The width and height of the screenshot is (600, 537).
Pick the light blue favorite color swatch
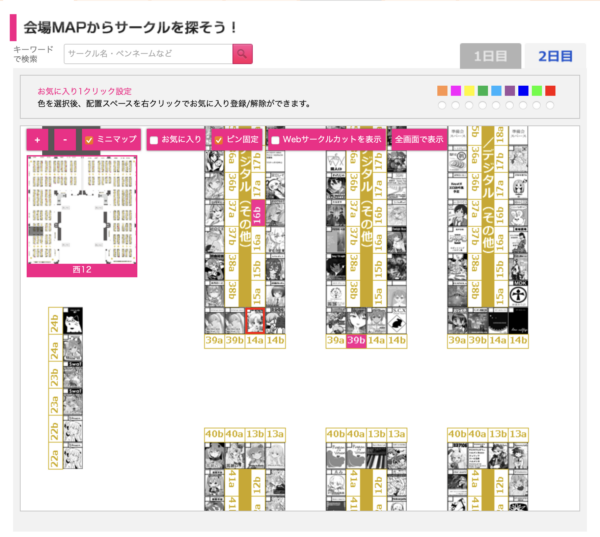pyautogui.click(x=496, y=91)
